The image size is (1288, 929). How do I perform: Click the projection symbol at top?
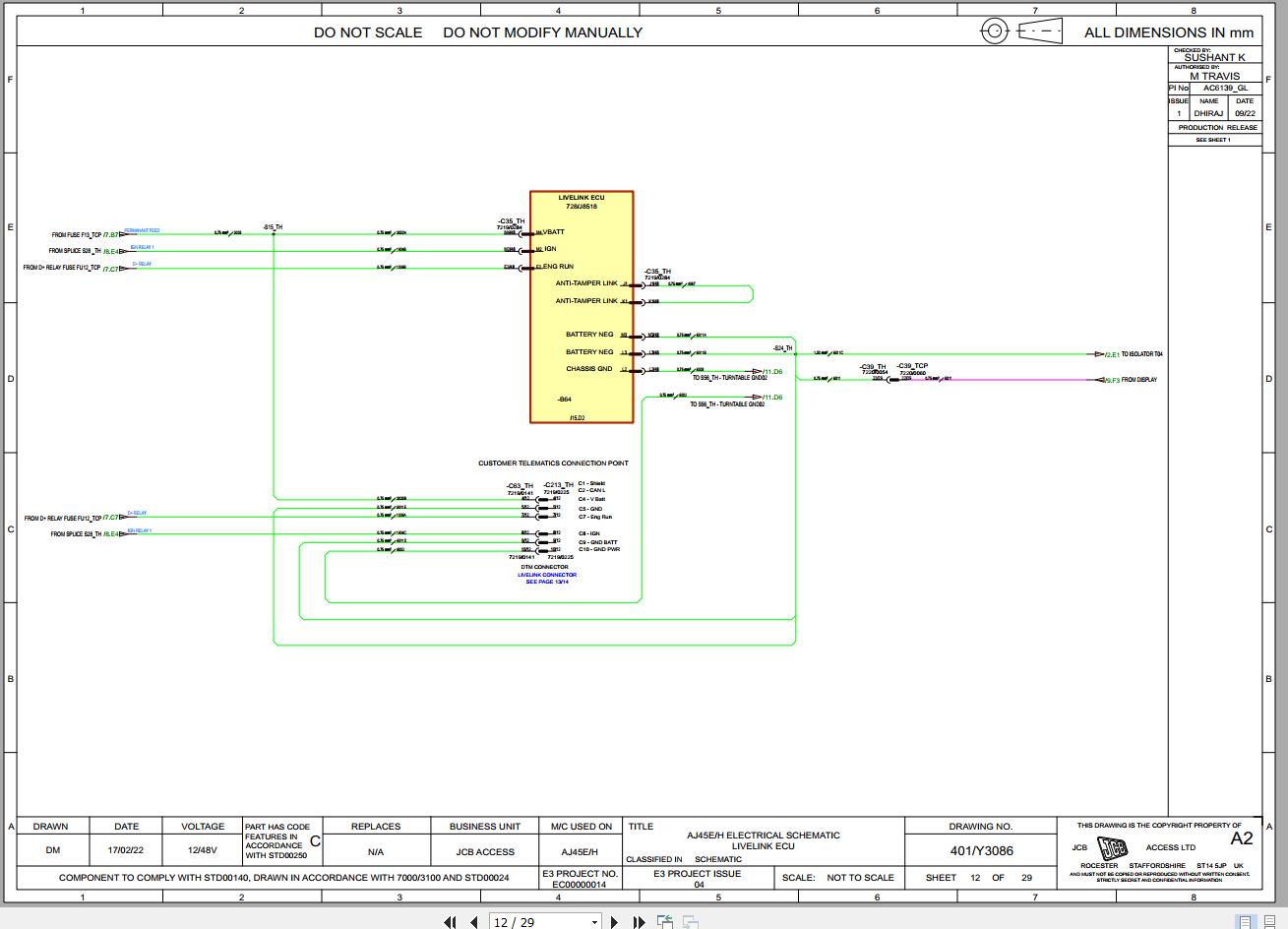pos(1021,31)
